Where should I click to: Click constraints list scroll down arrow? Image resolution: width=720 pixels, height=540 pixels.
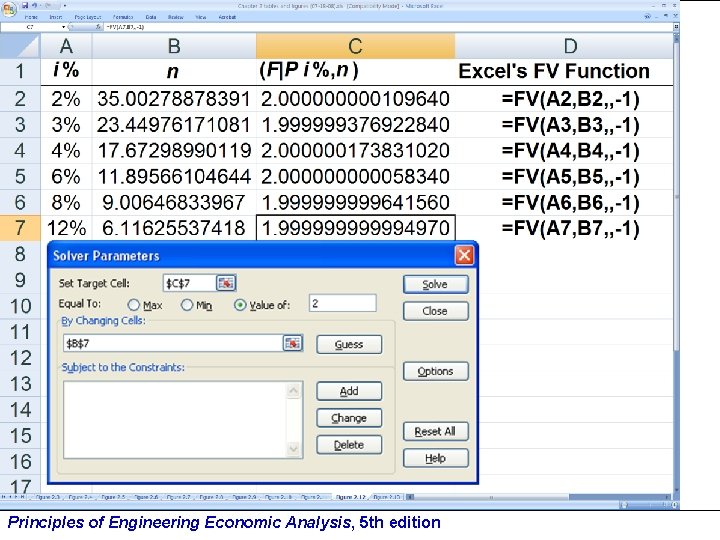pyautogui.click(x=293, y=449)
